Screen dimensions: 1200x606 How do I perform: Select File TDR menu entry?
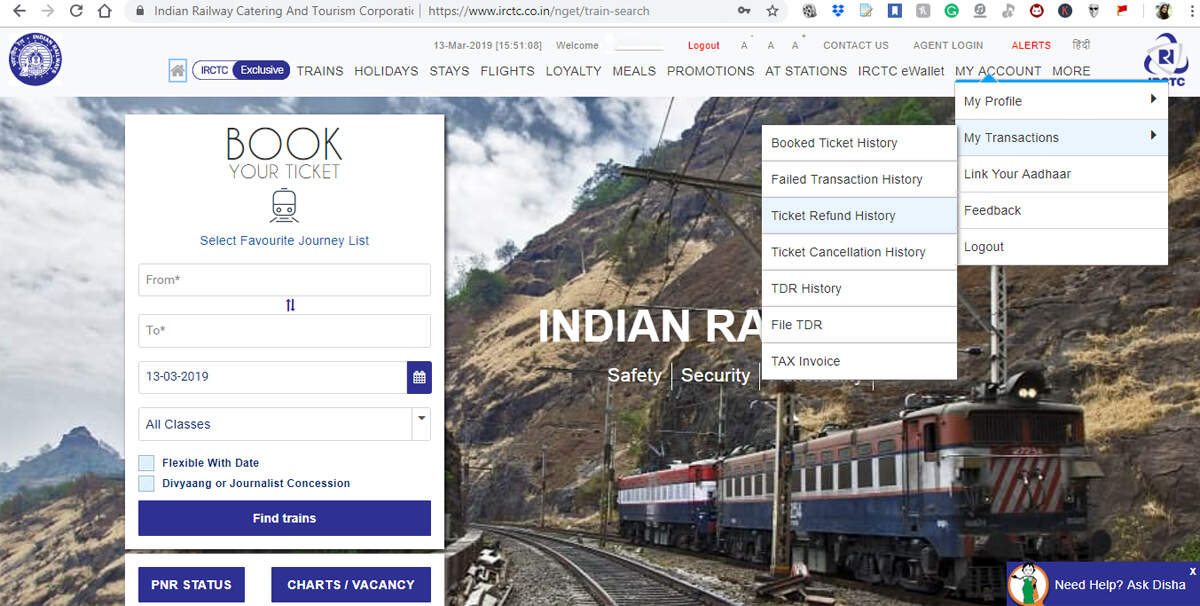point(859,325)
